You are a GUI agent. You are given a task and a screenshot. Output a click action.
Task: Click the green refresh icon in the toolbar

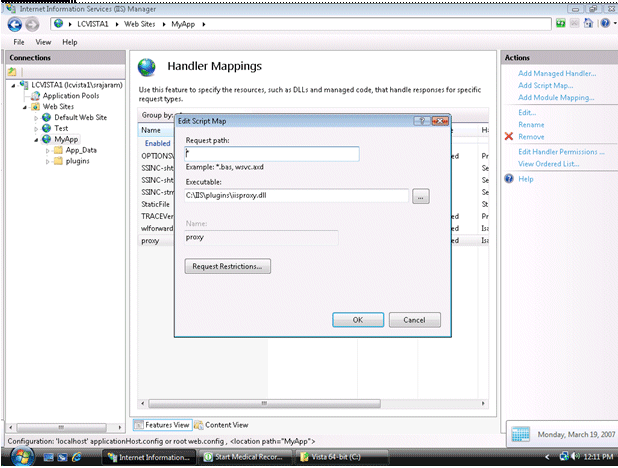point(560,24)
